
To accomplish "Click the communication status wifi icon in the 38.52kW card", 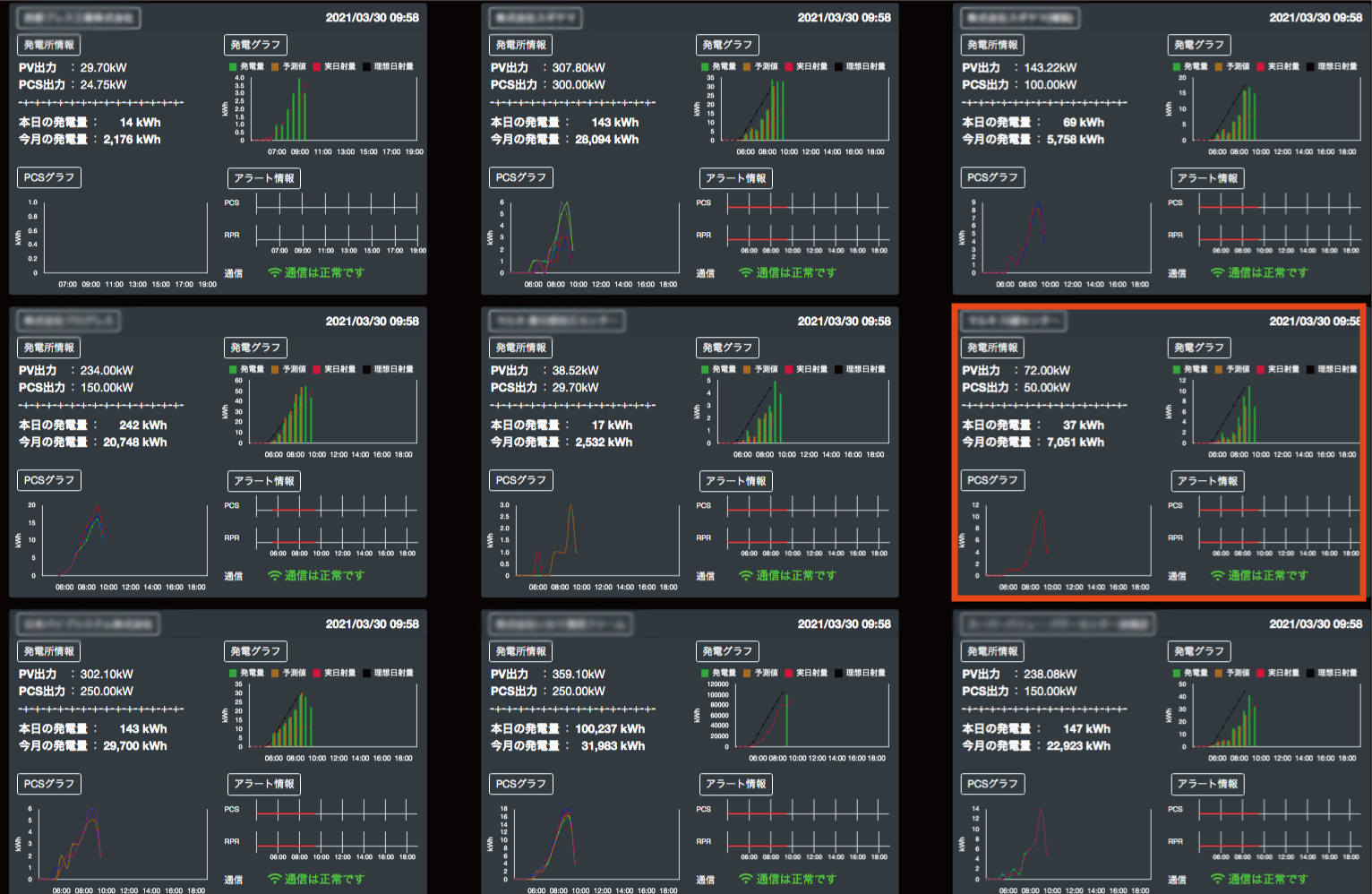I will pos(746,576).
